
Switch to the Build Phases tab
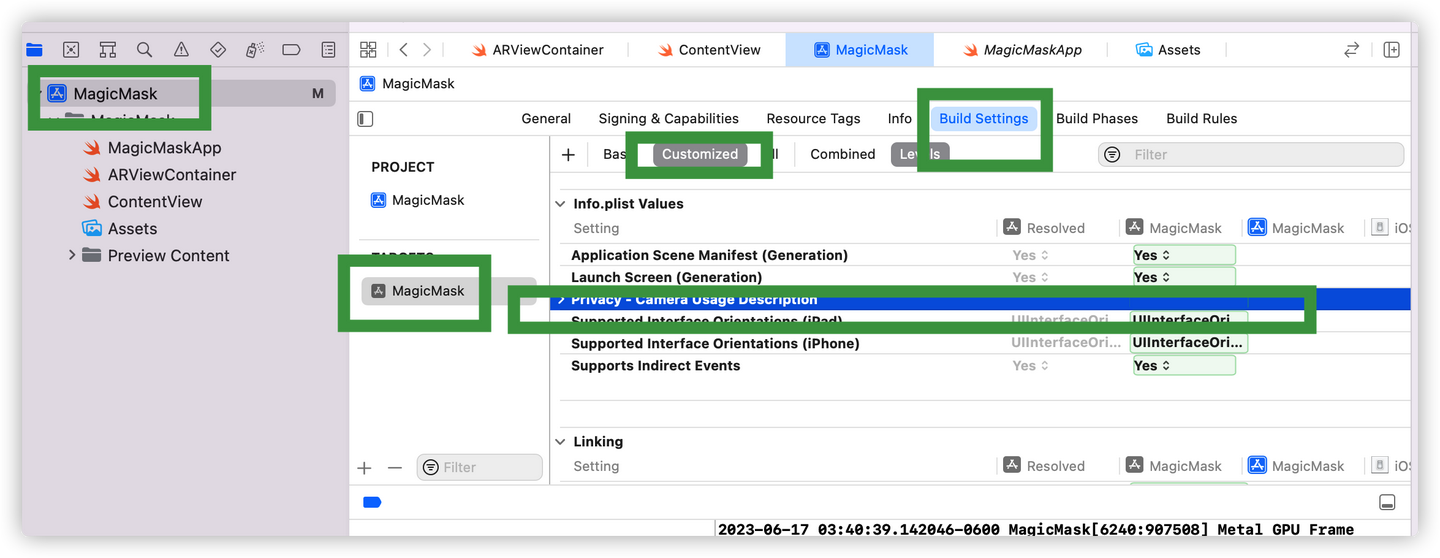click(1096, 118)
